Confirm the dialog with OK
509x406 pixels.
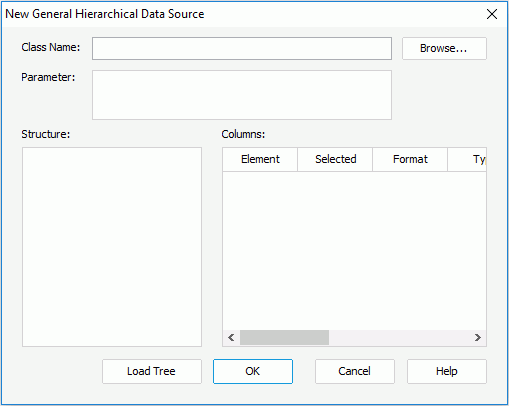[253, 371]
